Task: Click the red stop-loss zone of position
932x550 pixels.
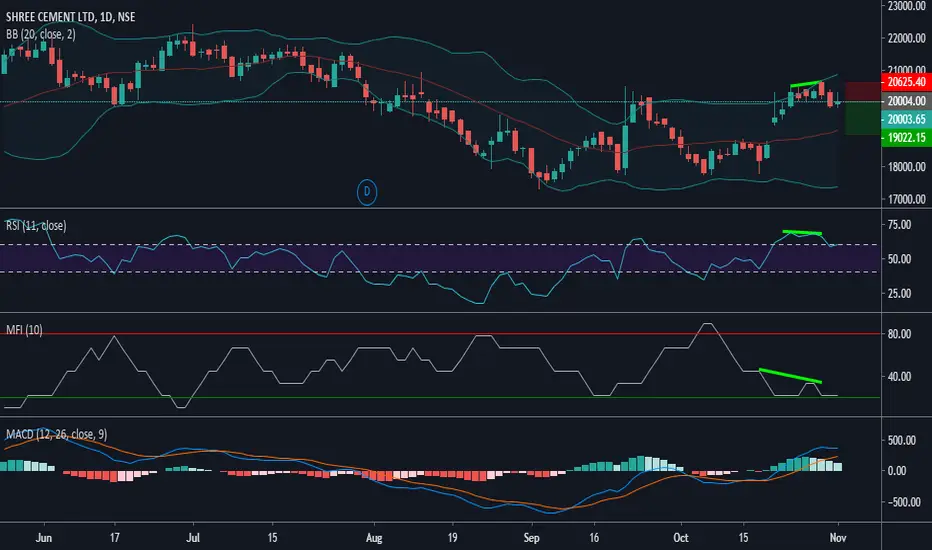Action: pyautogui.click(x=862, y=92)
